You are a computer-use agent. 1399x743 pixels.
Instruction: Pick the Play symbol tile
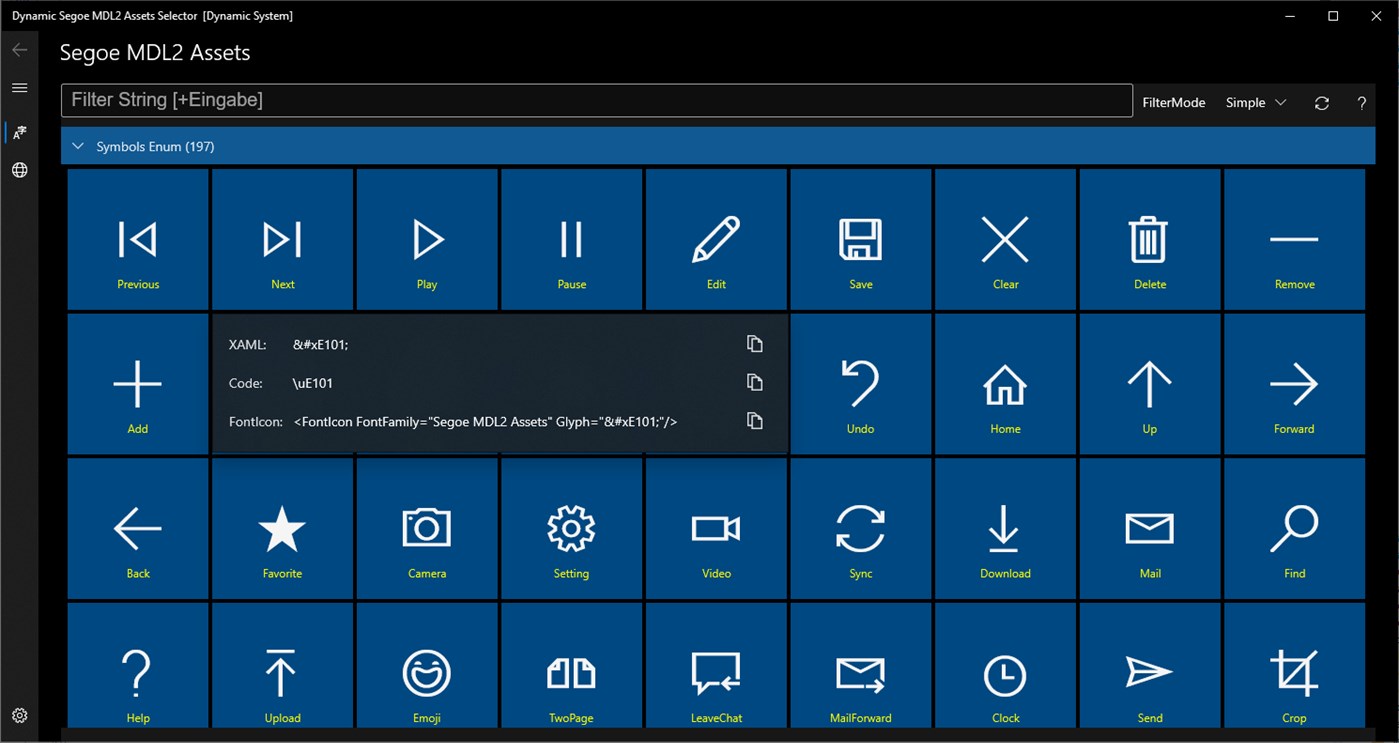(427, 239)
